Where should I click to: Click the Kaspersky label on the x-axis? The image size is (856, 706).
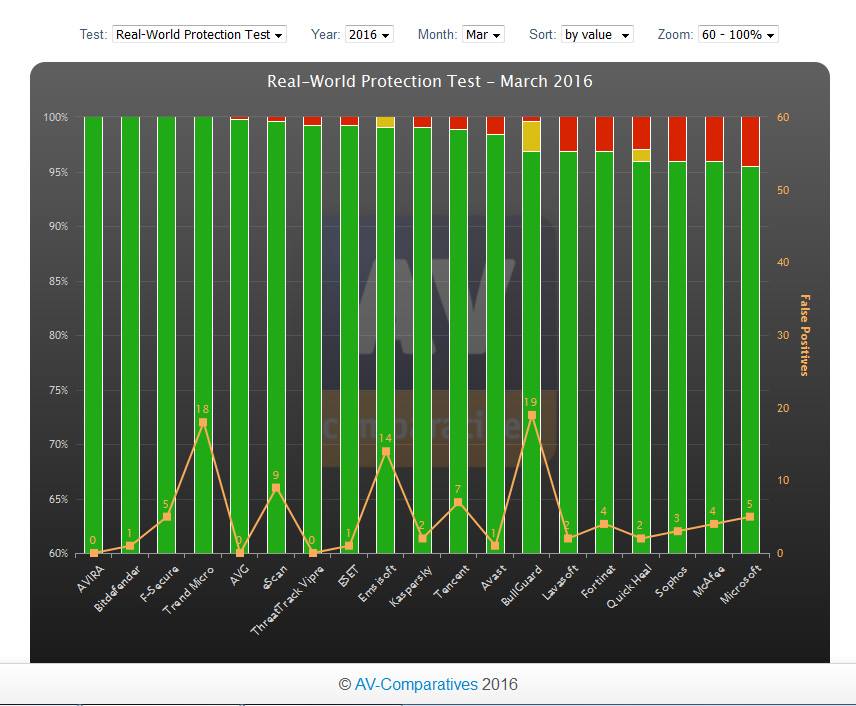pyautogui.click(x=411, y=586)
